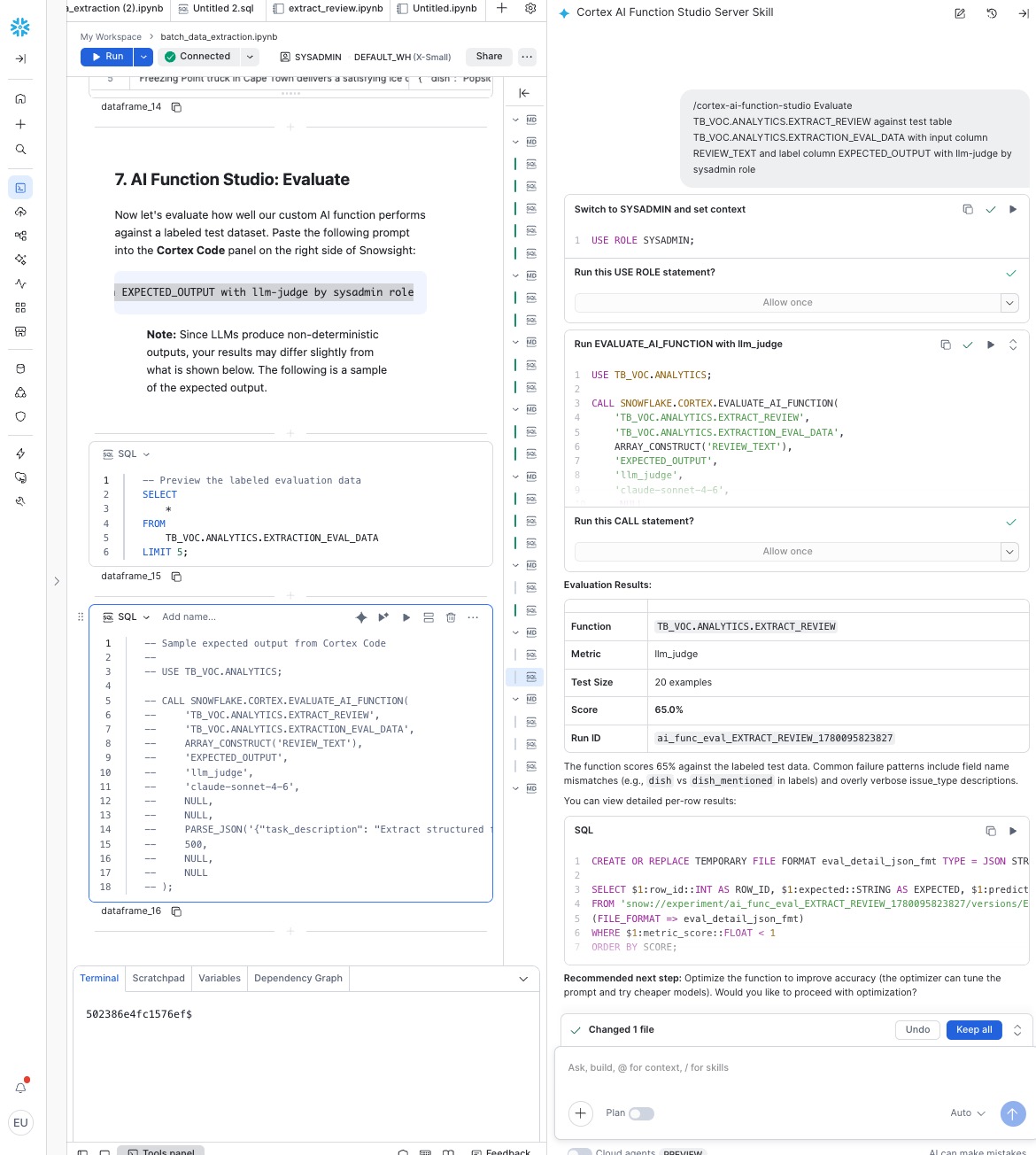Click the Share button

(489, 57)
